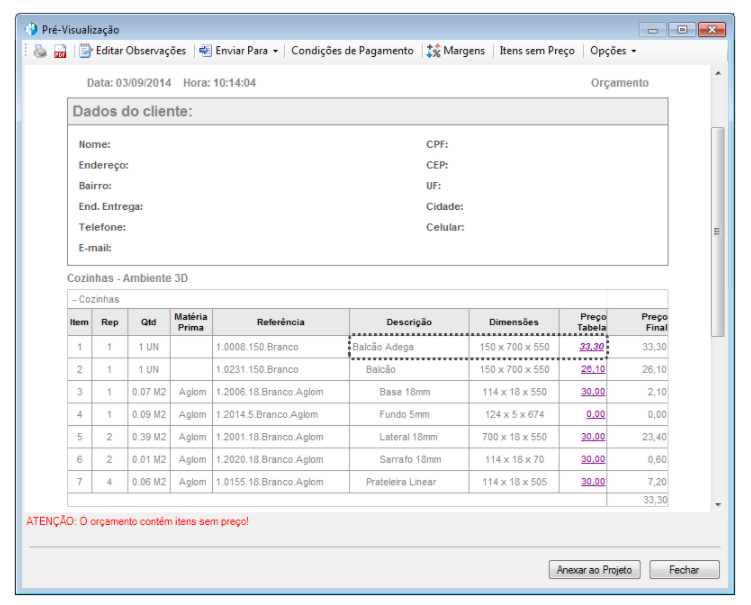Click the 26,10 price link for Balcão

point(593,369)
